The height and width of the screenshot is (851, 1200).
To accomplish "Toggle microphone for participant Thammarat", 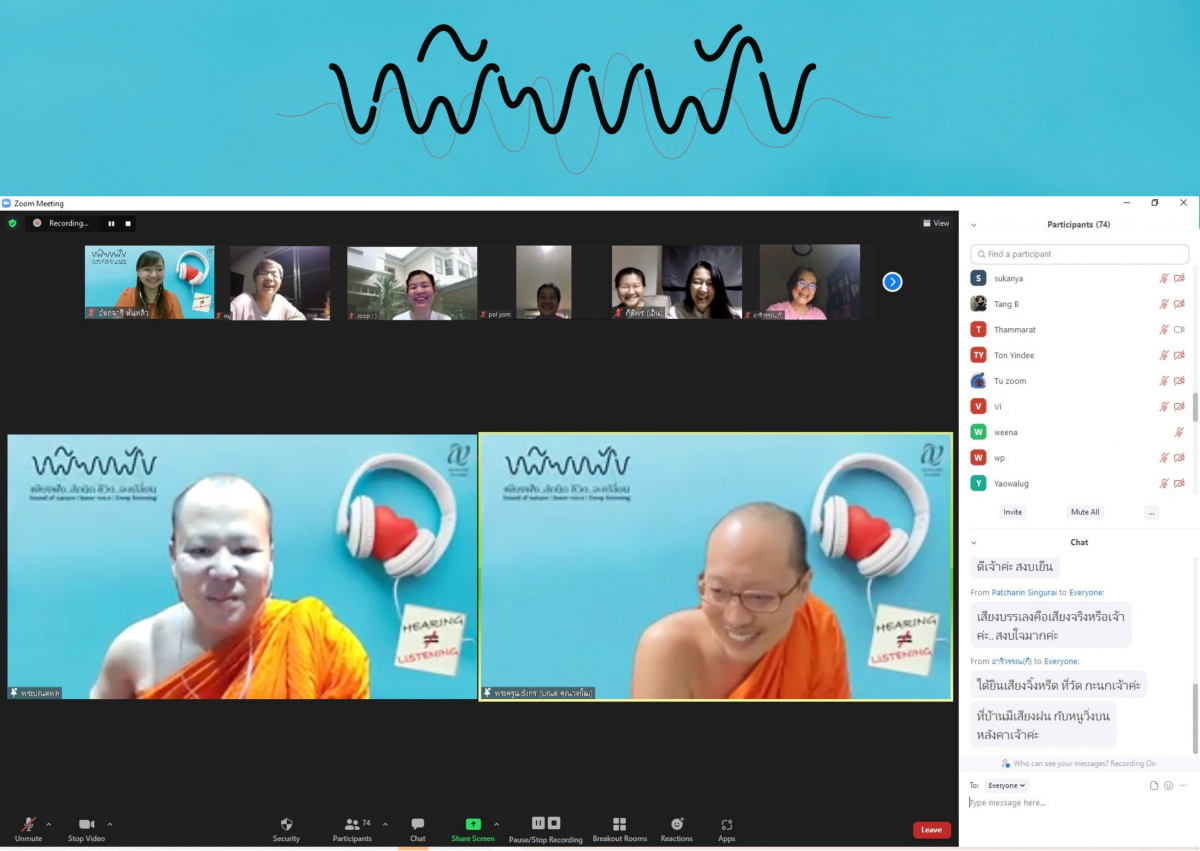I will [x=1163, y=330].
